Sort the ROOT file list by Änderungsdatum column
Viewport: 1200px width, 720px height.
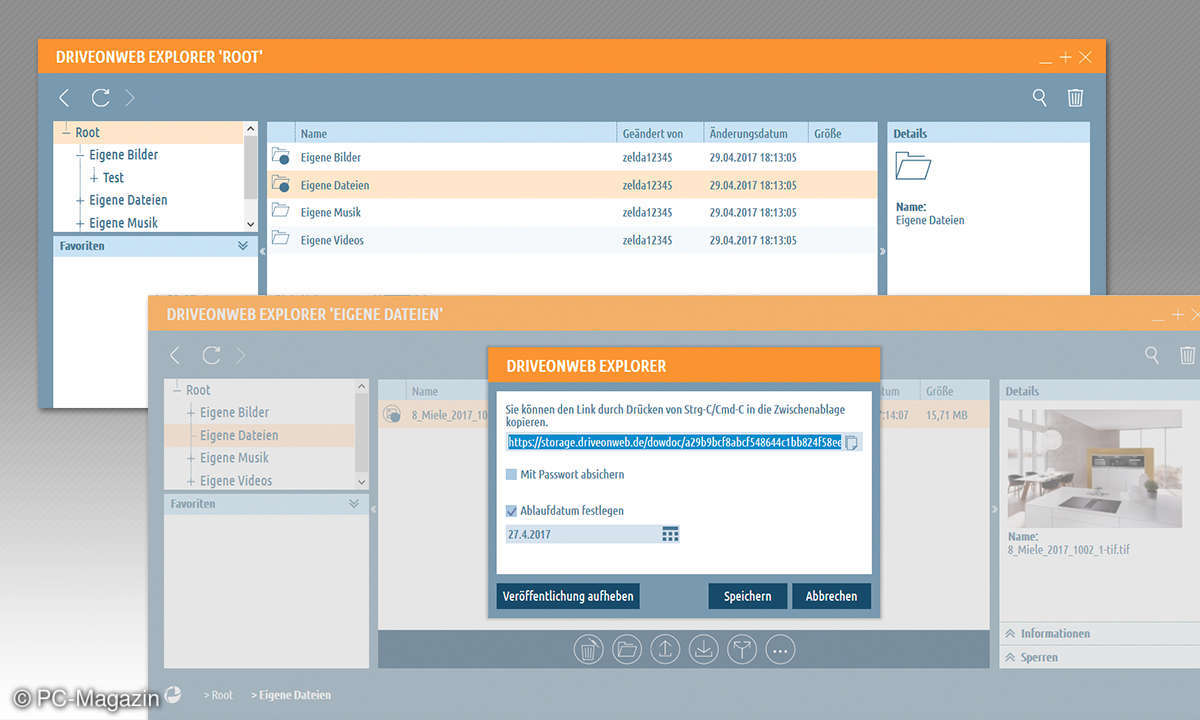coord(756,133)
